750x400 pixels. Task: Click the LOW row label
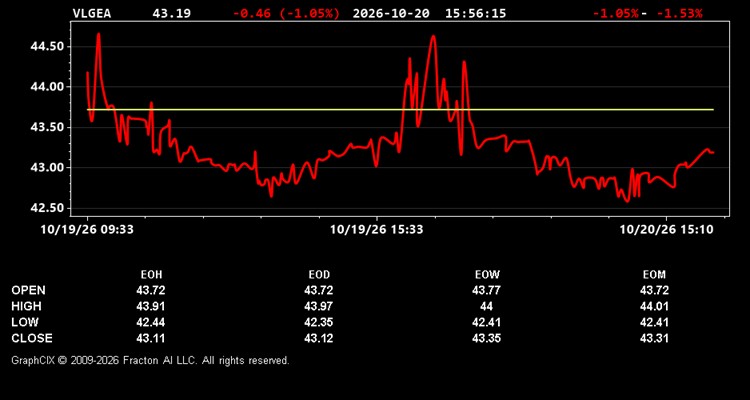[25, 322]
